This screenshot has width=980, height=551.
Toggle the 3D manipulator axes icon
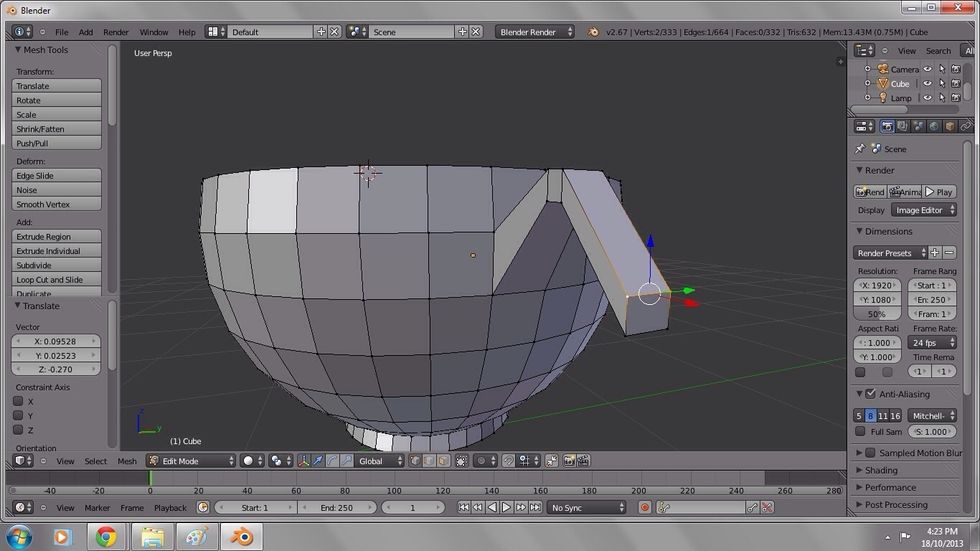coord(304,461)
